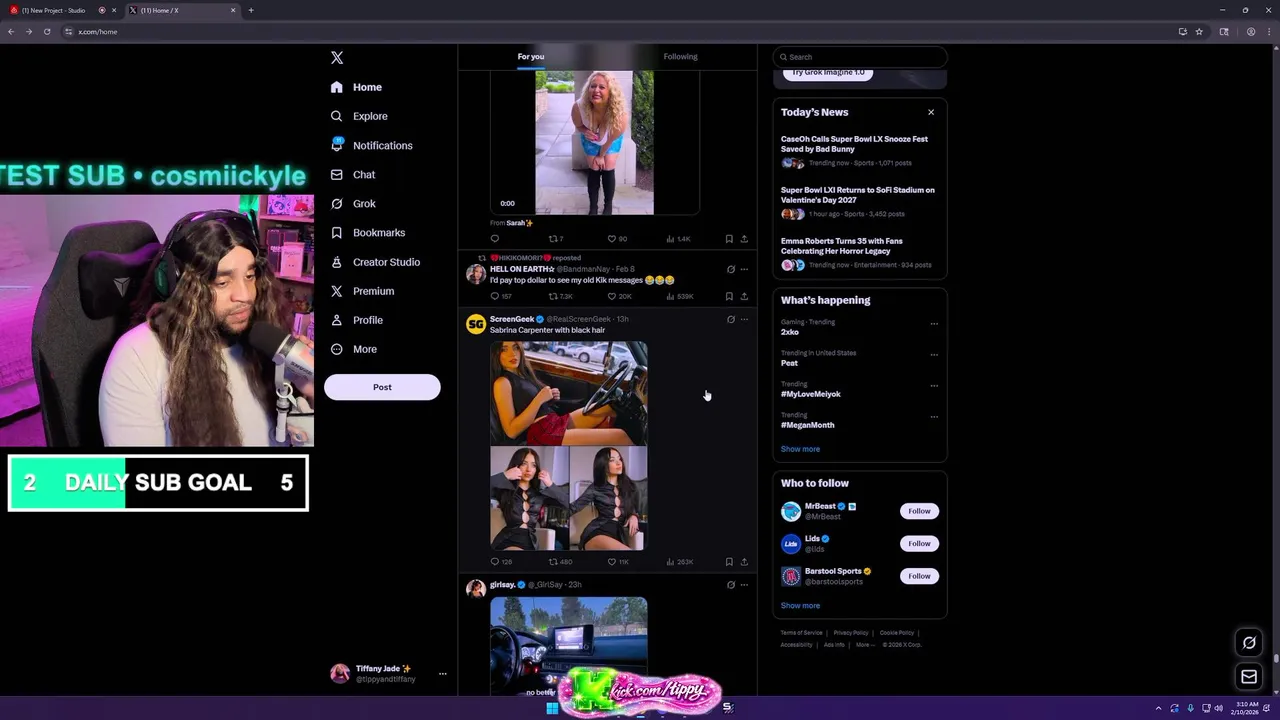View analytics of ScreenGeek post

point(679,562)
